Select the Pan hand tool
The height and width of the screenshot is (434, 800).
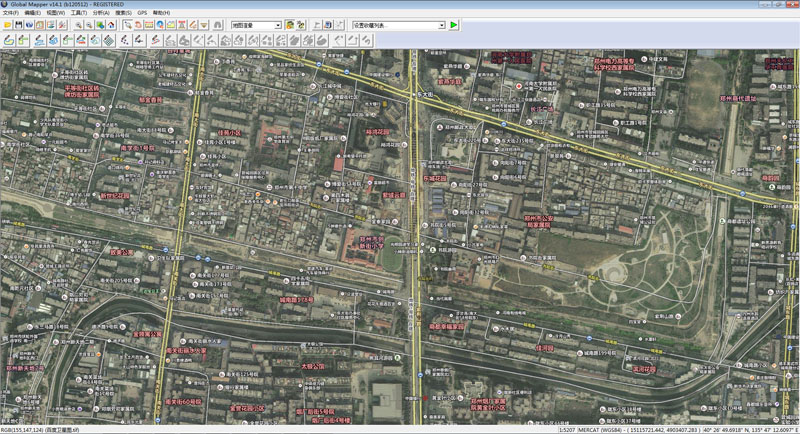point(138,25)
